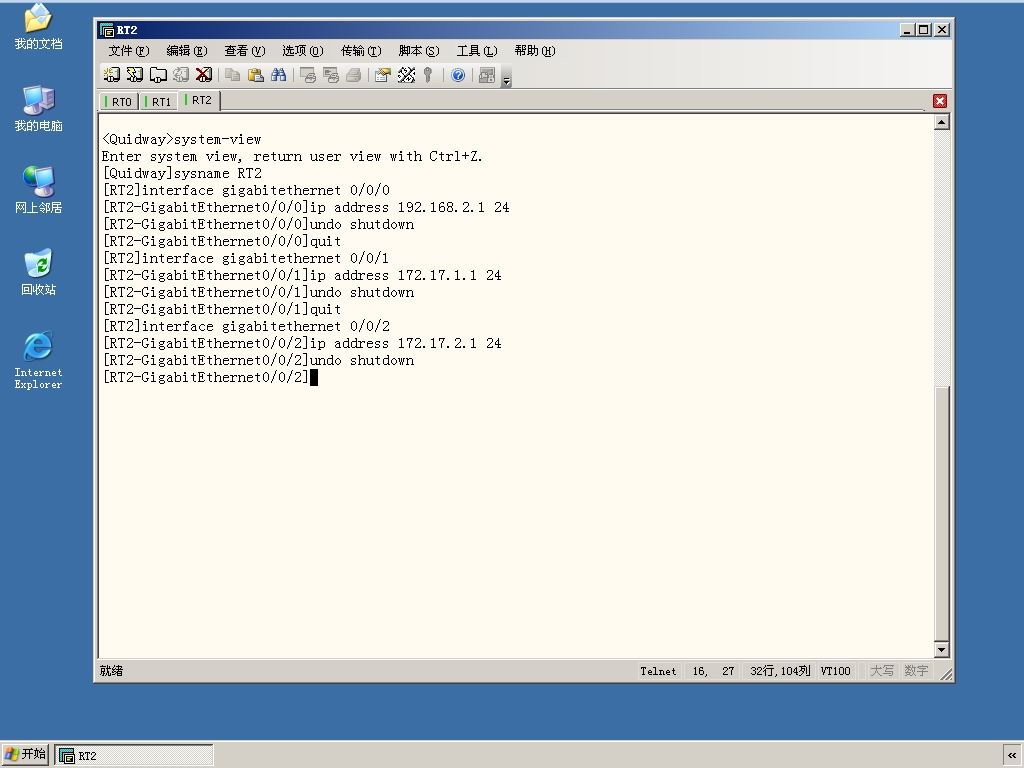Click the Keymap Editor icon
The height and width of the screenshot is (768, 1024).
pos(406,75)
